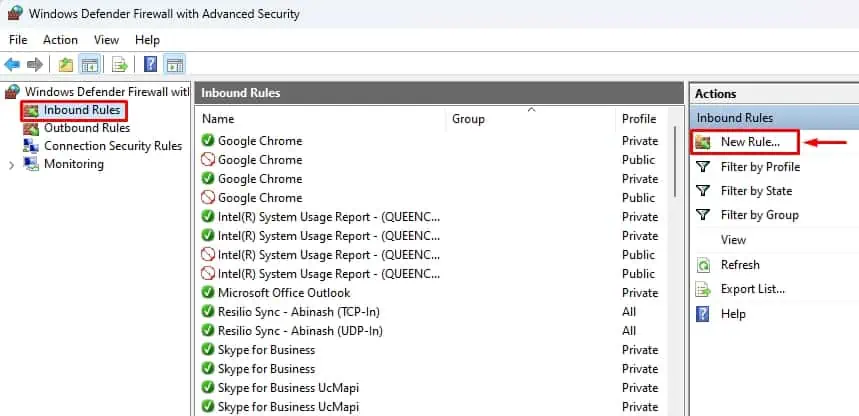This screenshot has height=416, width=859.
Task: Click Private profile cell of Microsoft Office Outlook
Action: coord(640,293)
